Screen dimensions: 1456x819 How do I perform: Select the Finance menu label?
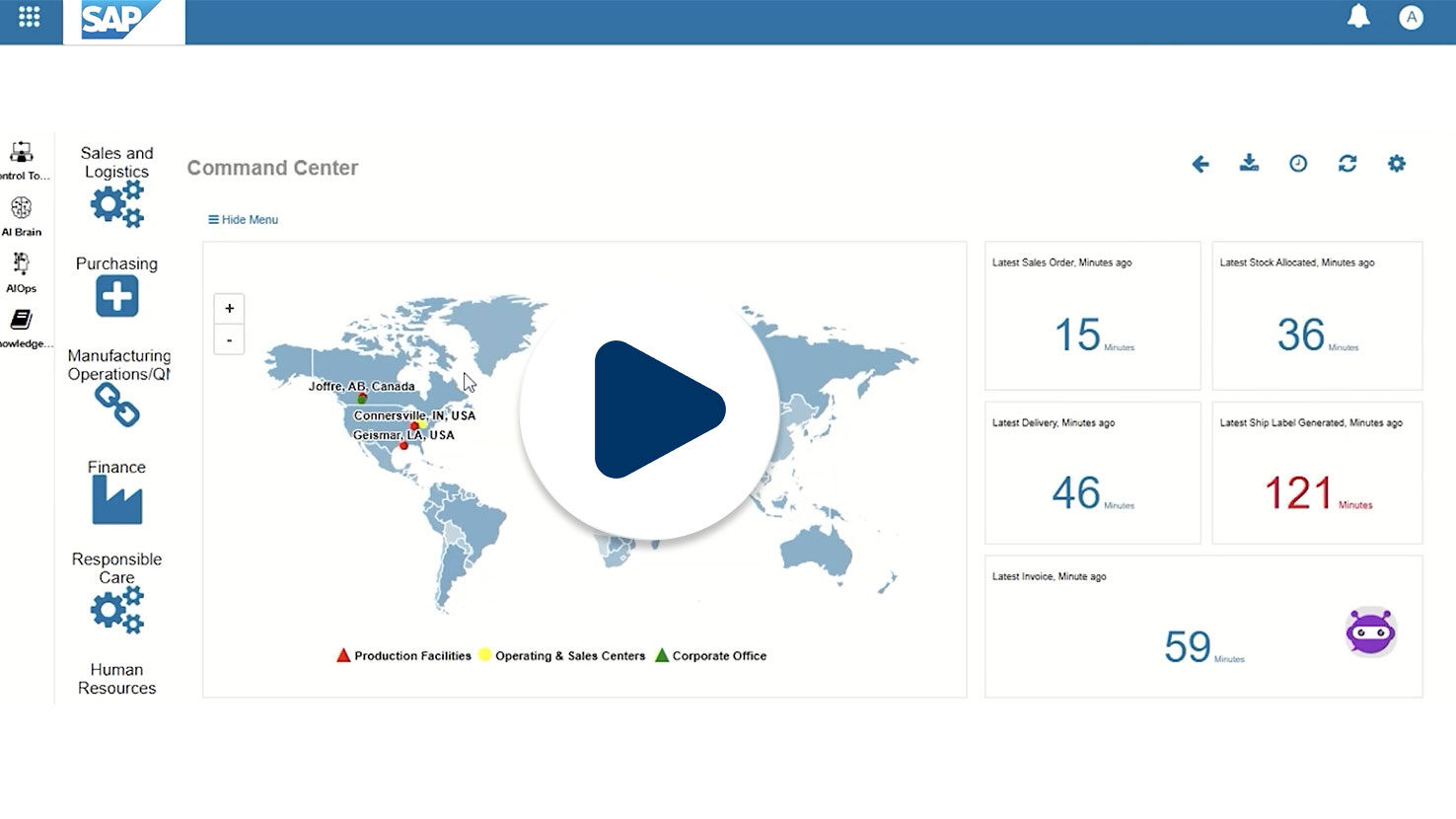pos(116,467)
